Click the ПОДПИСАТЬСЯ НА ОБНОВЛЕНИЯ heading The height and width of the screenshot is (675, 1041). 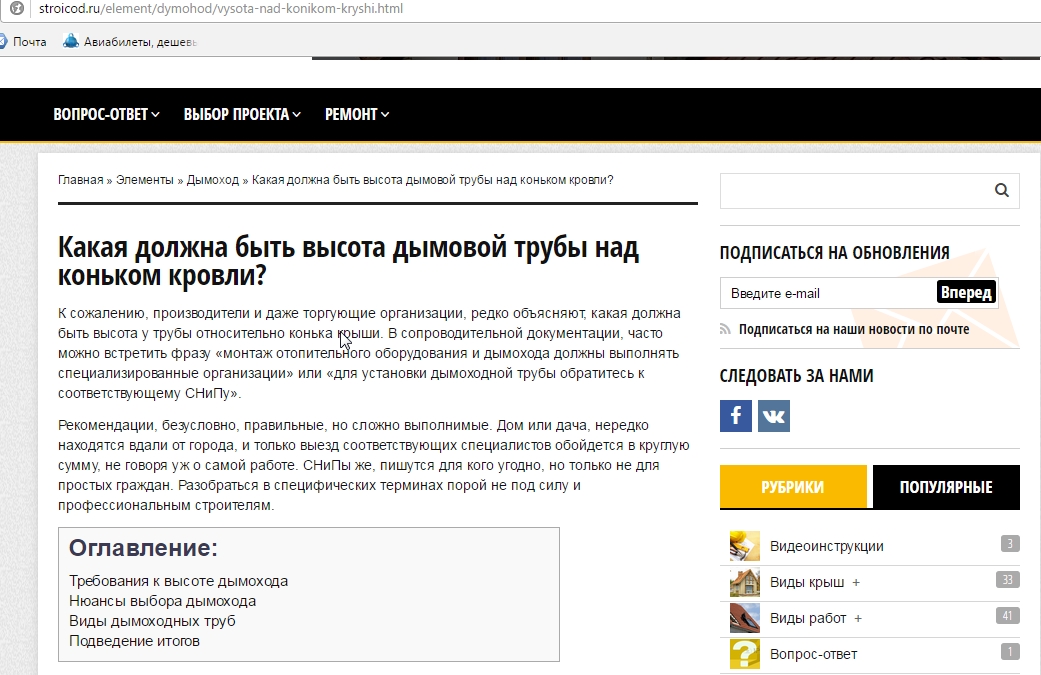pos(835,252)
